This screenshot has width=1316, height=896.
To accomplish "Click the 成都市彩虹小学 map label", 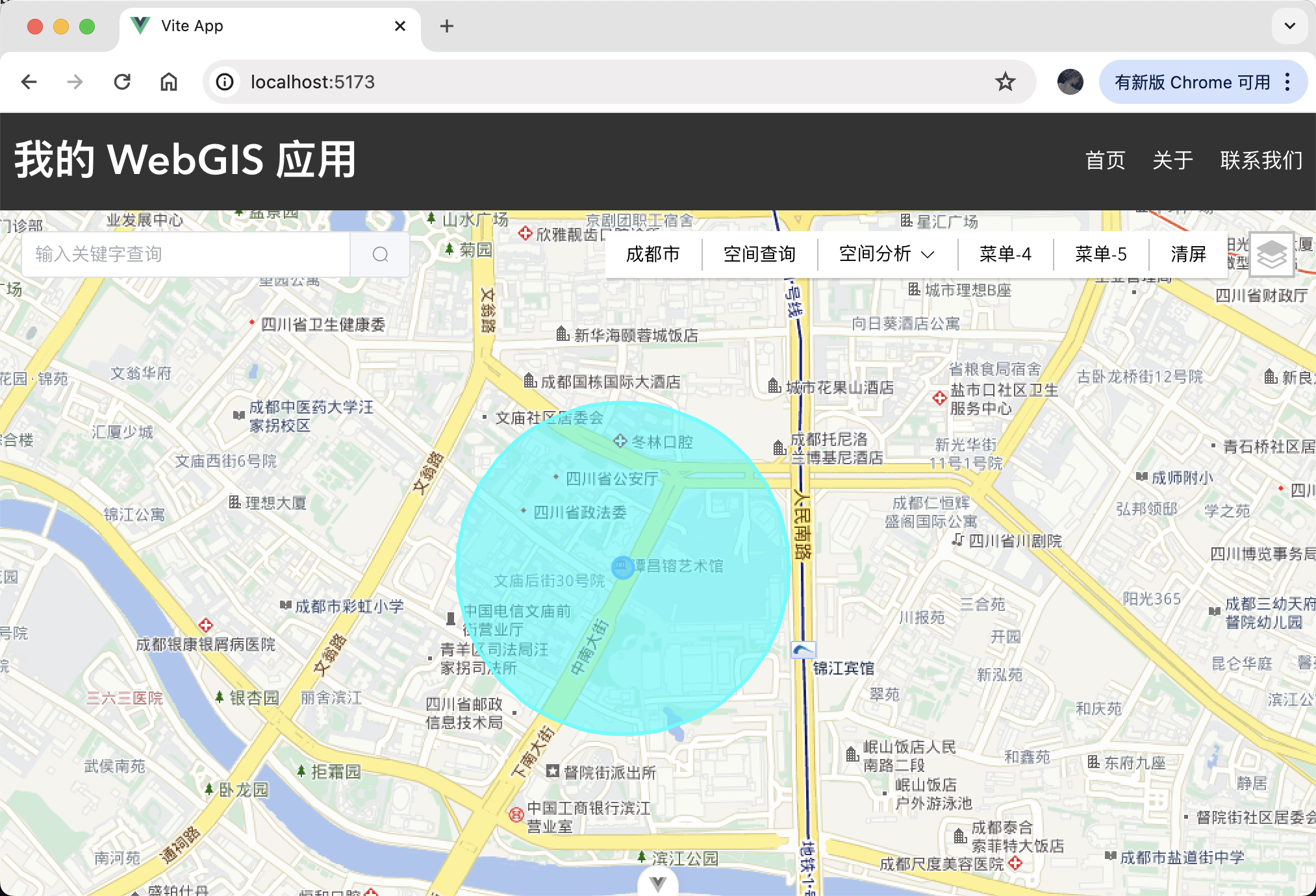I will coord(349,606).
